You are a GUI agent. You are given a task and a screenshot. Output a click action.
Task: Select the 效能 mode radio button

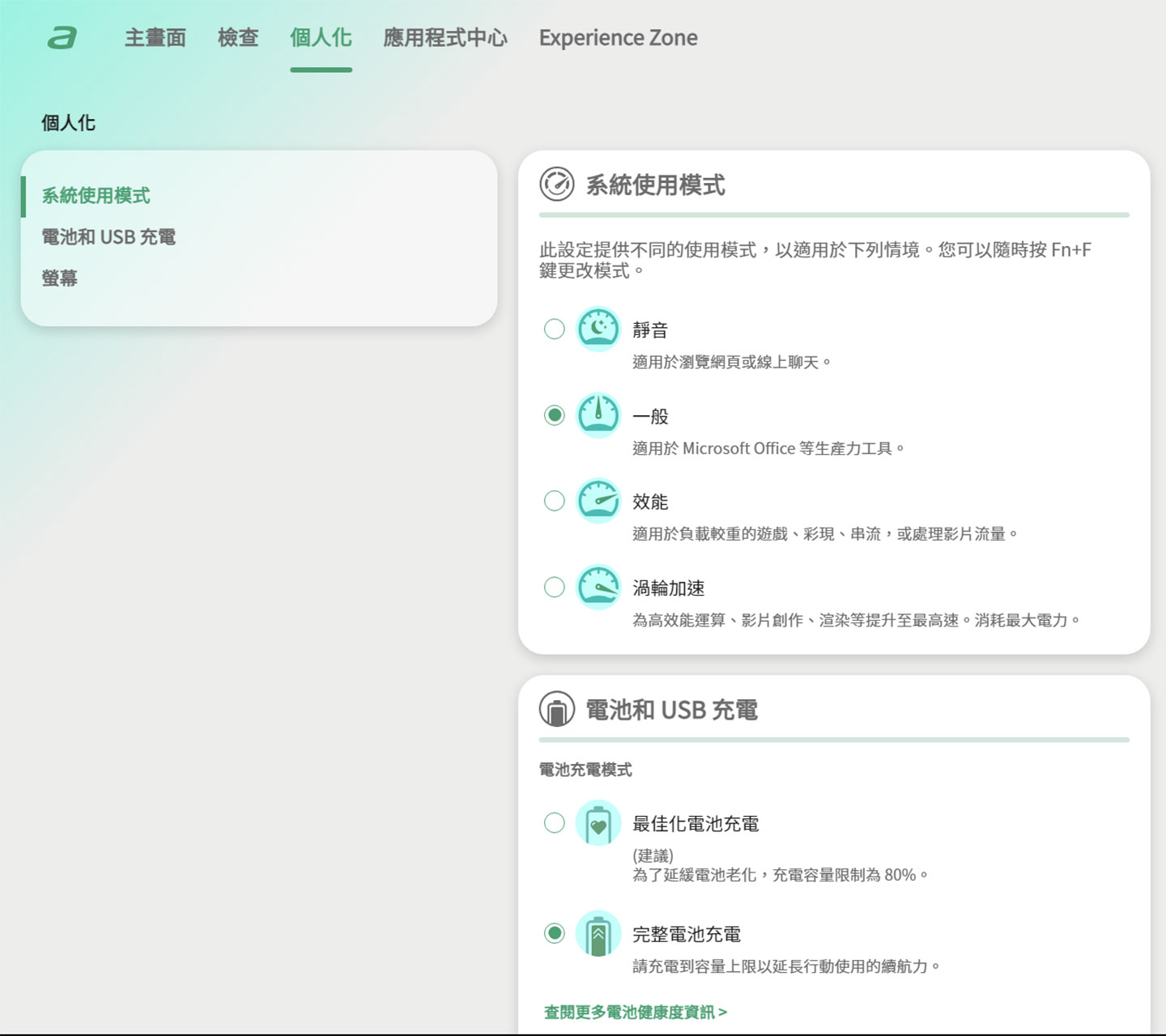[x=555, y=501]
